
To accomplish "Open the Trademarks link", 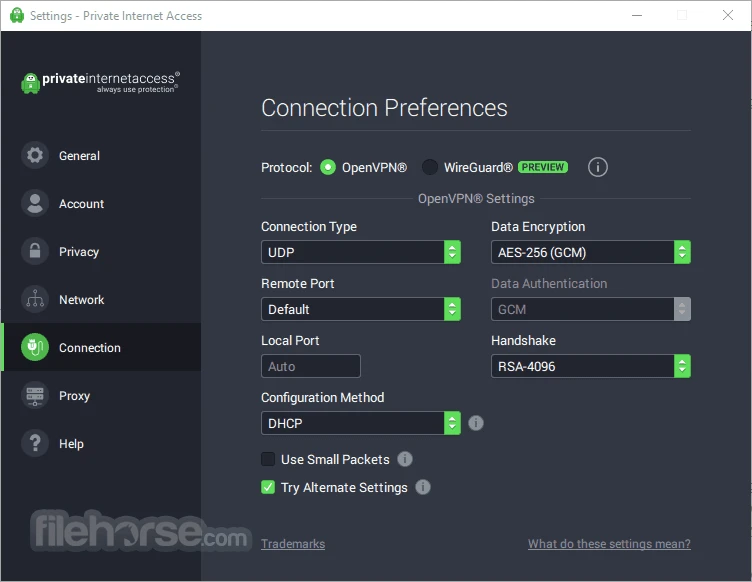I will [293, 544].
